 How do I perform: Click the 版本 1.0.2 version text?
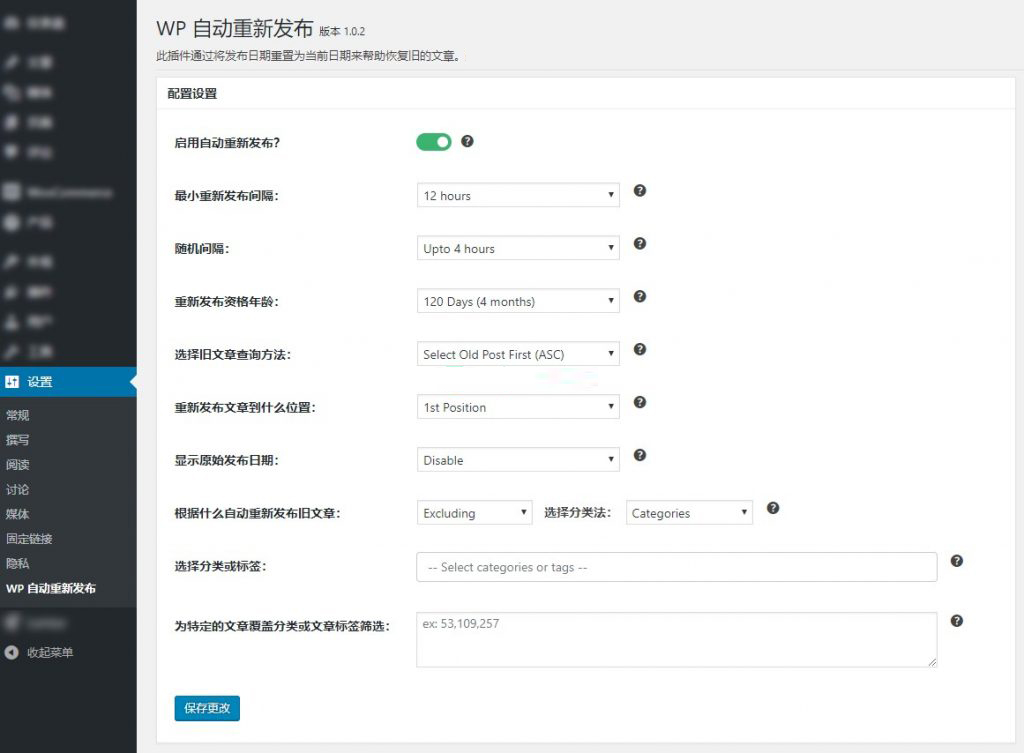[x=342, y=31]
